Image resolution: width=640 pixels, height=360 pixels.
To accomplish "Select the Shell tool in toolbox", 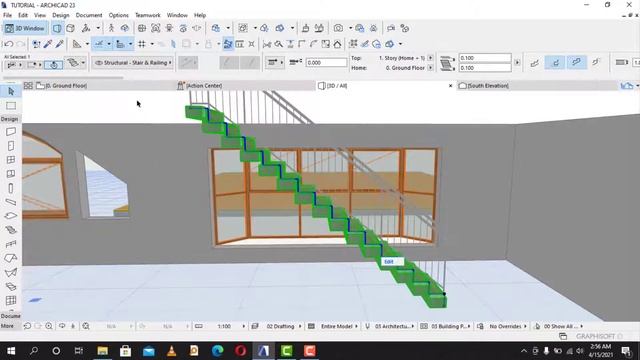I will click(x=11, y=272).
